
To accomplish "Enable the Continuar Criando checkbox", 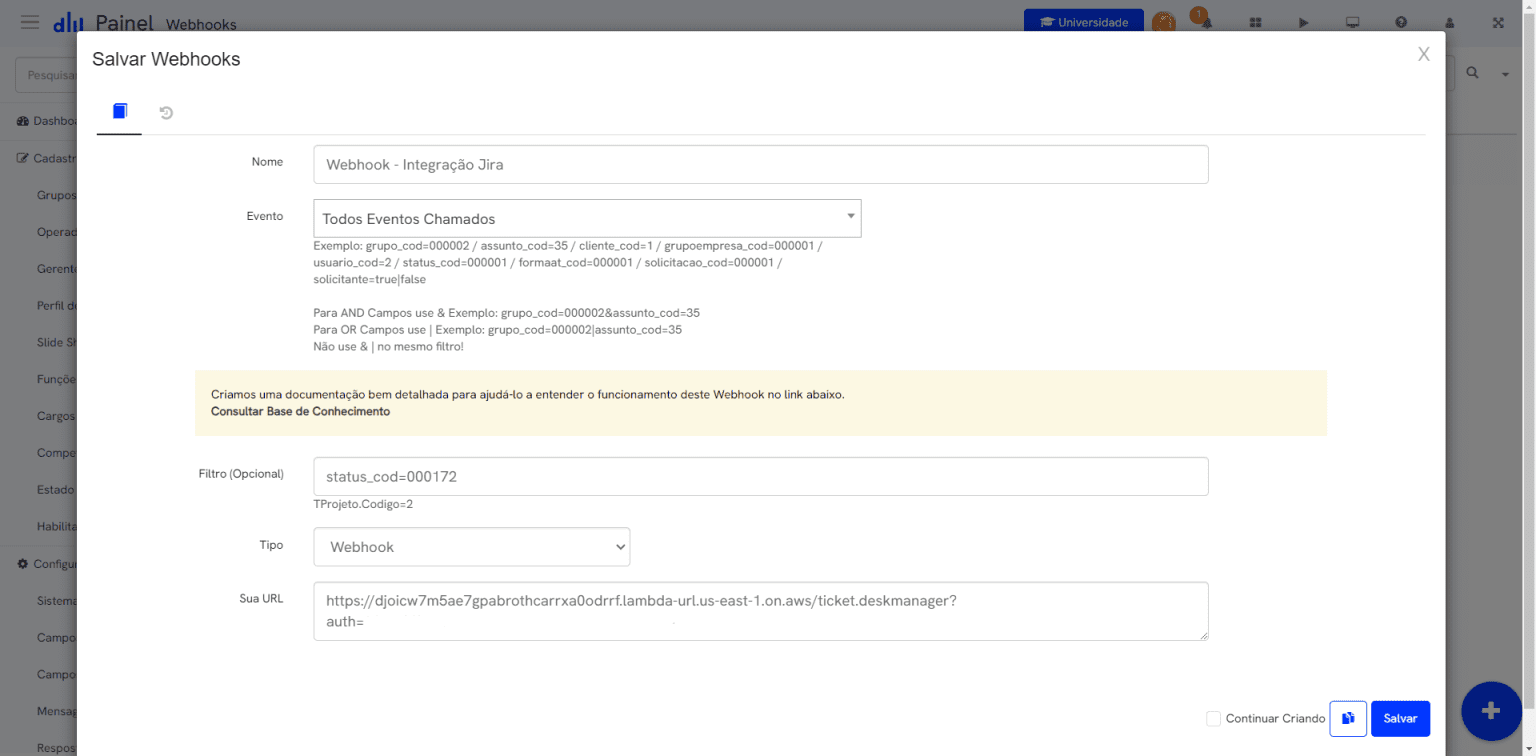I will [1213, 718].
